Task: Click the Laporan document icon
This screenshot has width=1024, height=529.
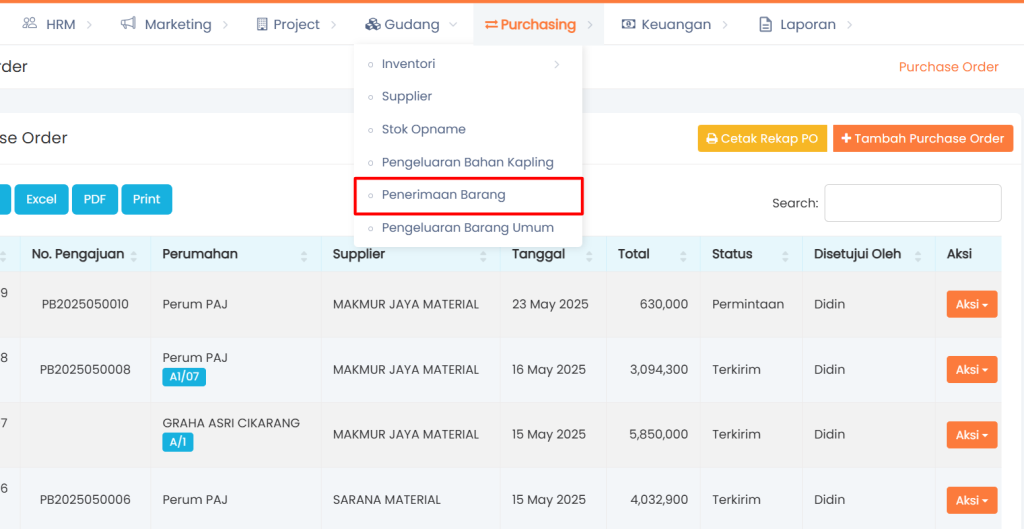Action: point(766,24)
